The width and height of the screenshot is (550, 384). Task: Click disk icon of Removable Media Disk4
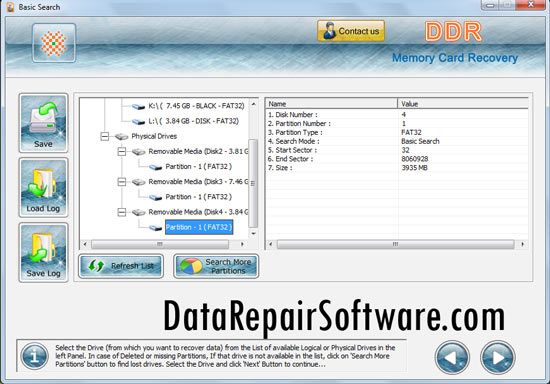[139, 213]
